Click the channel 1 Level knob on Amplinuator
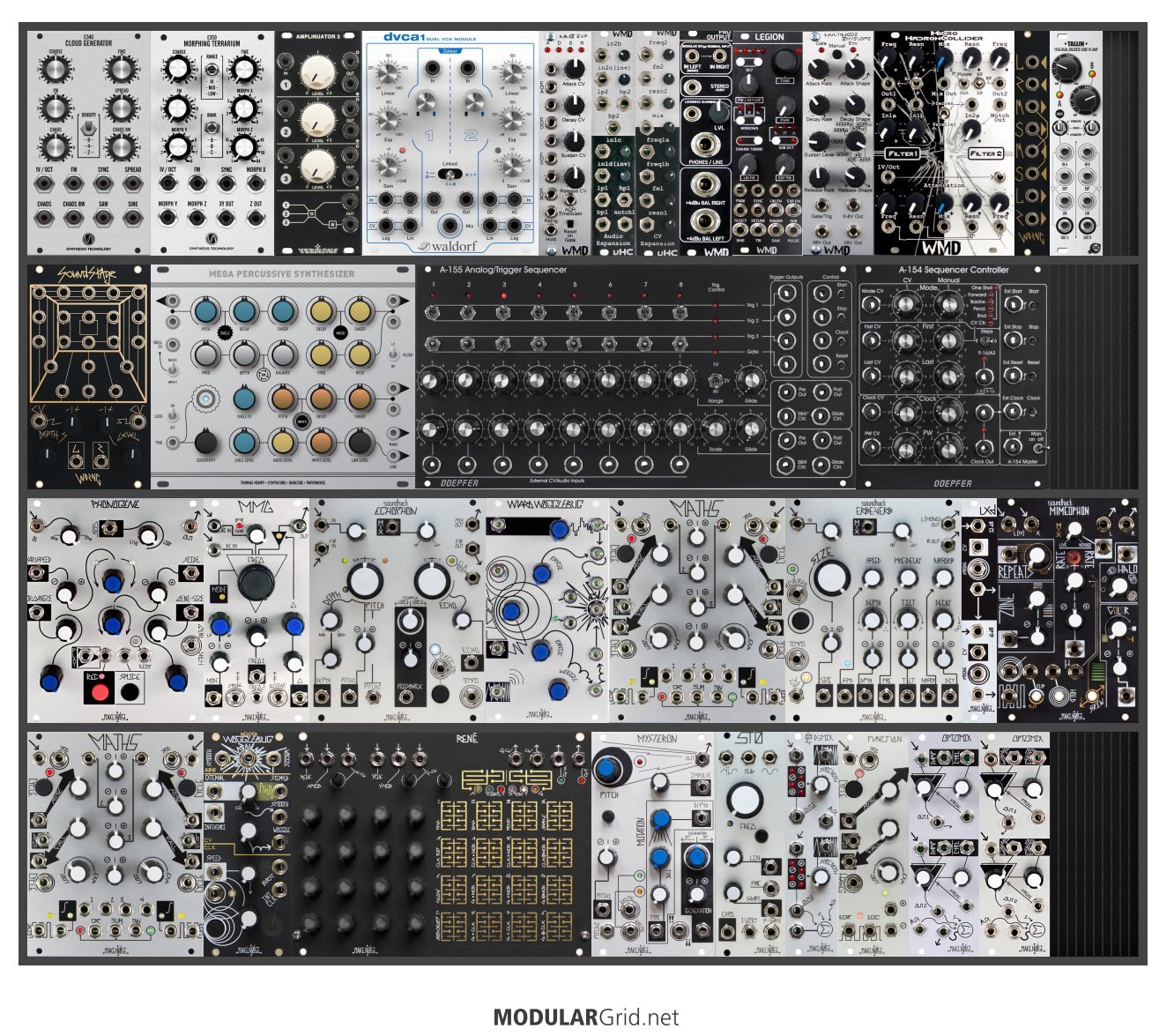 tap(318, 73)
